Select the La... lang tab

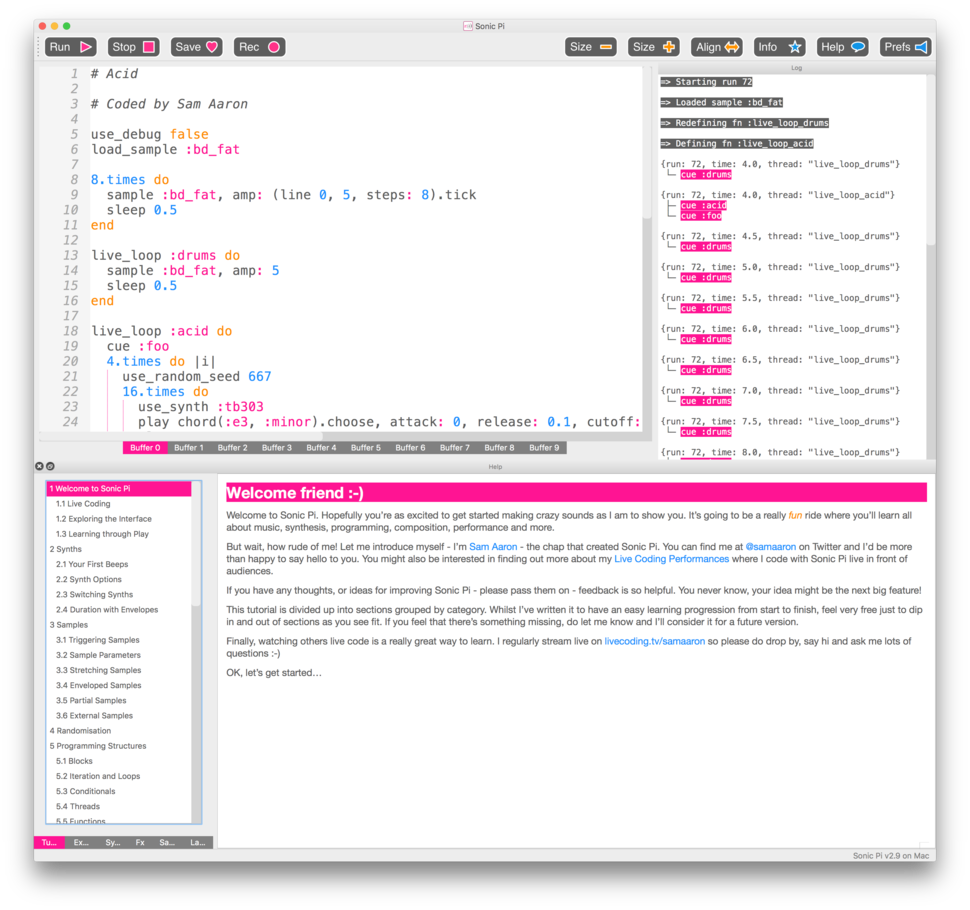click(198, 843)
